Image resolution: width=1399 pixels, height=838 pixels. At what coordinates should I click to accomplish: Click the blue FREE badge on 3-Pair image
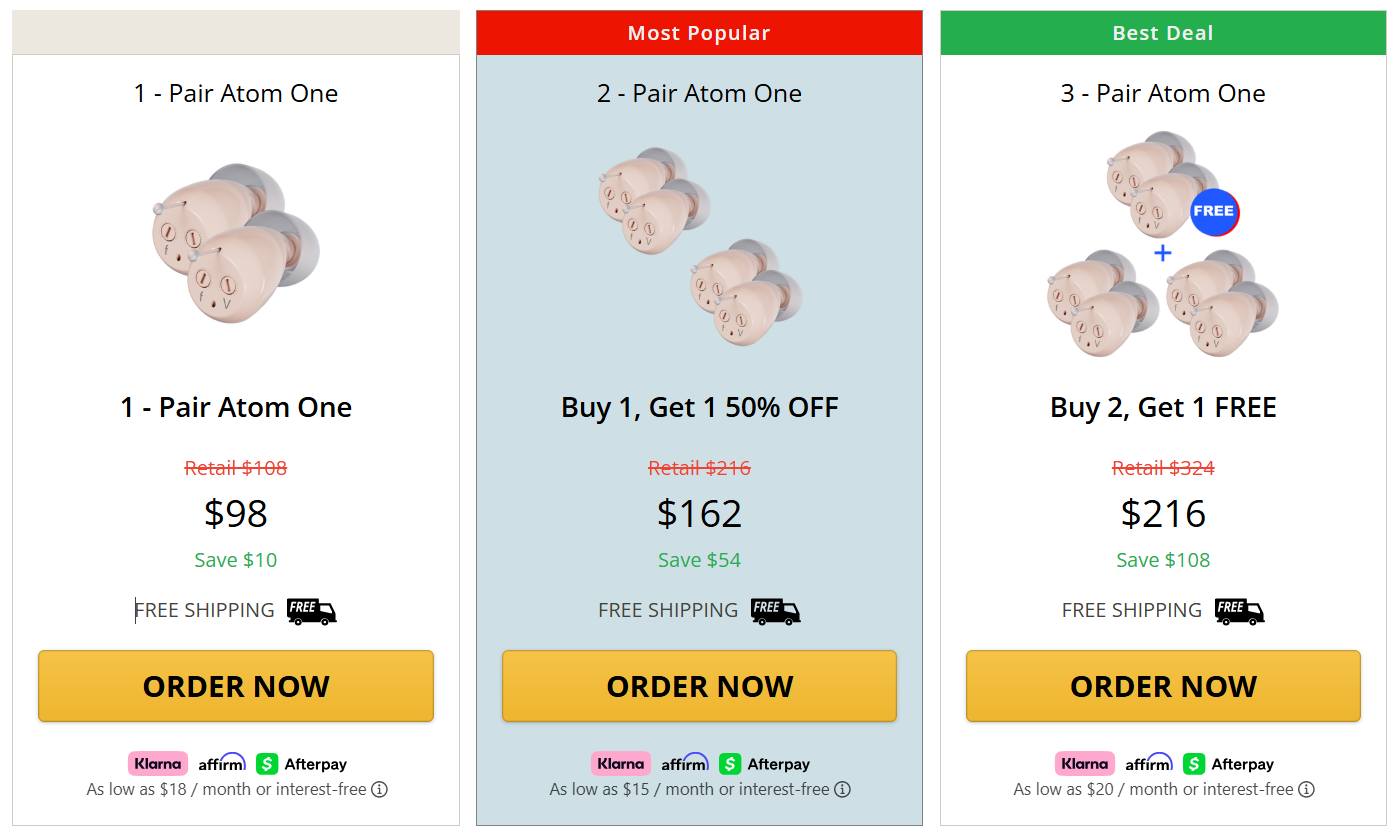pos(1214,212)
